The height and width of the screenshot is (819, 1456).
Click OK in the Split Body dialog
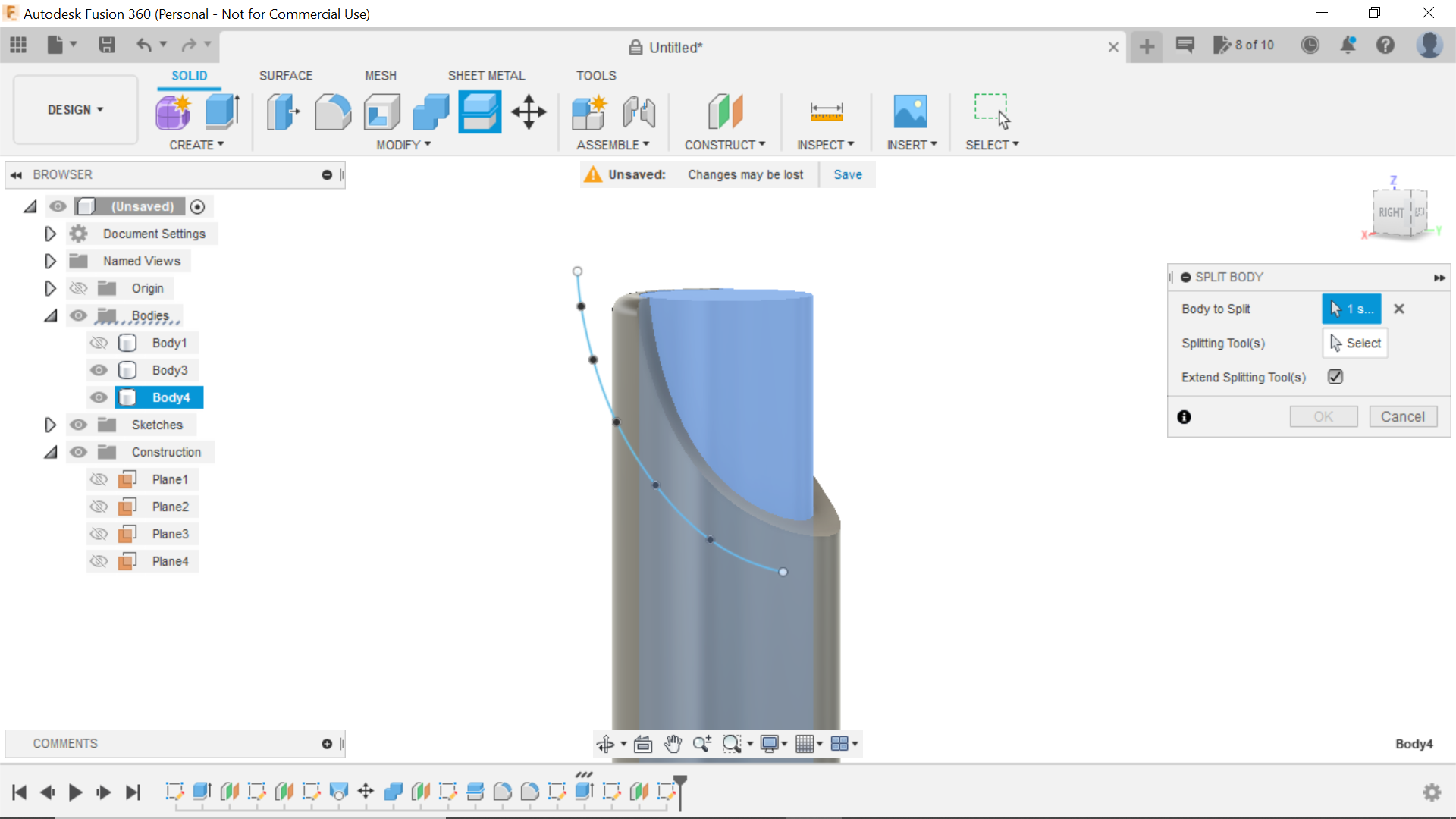coord(1323,416)
